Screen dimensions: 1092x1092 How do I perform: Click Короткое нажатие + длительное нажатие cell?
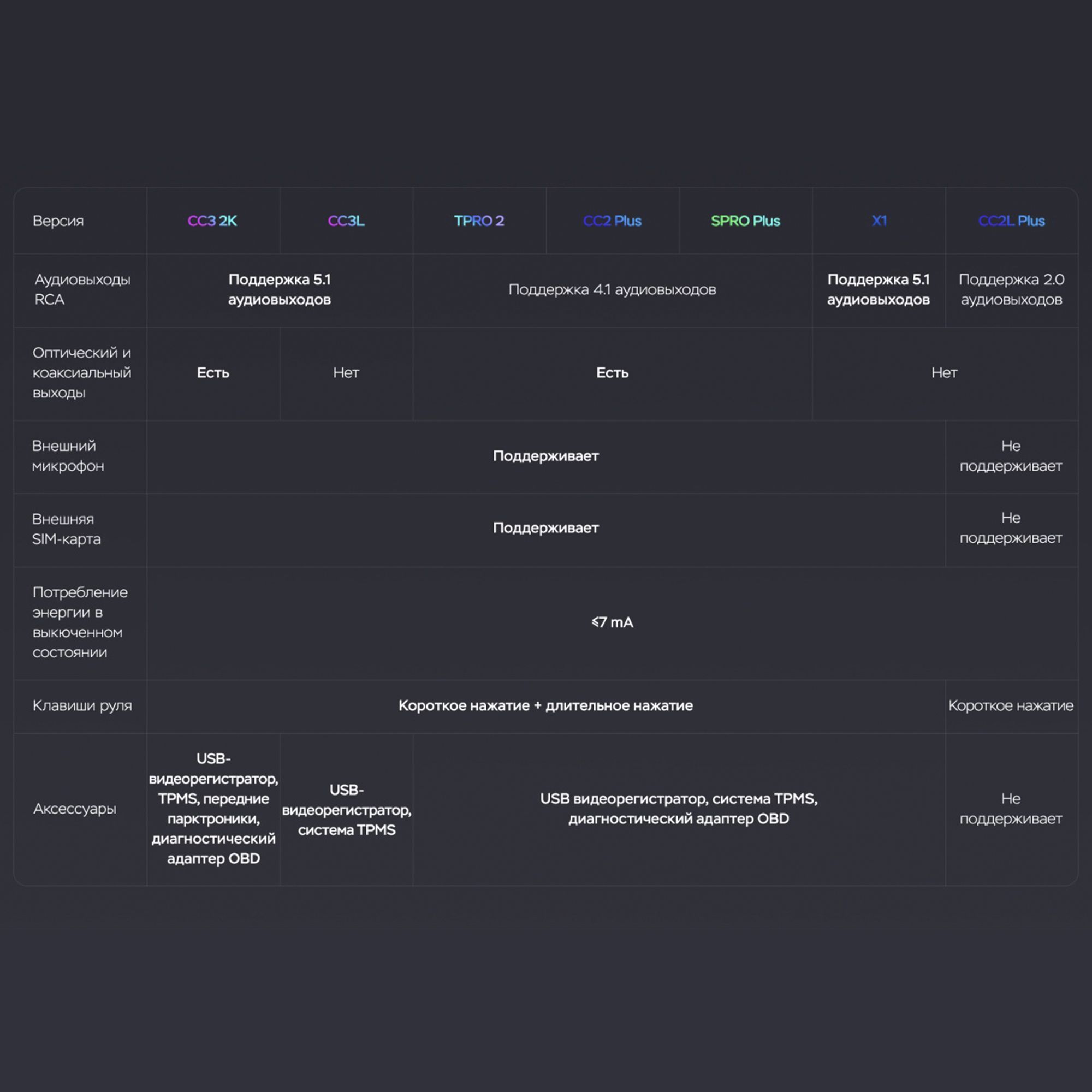(545, 706)
